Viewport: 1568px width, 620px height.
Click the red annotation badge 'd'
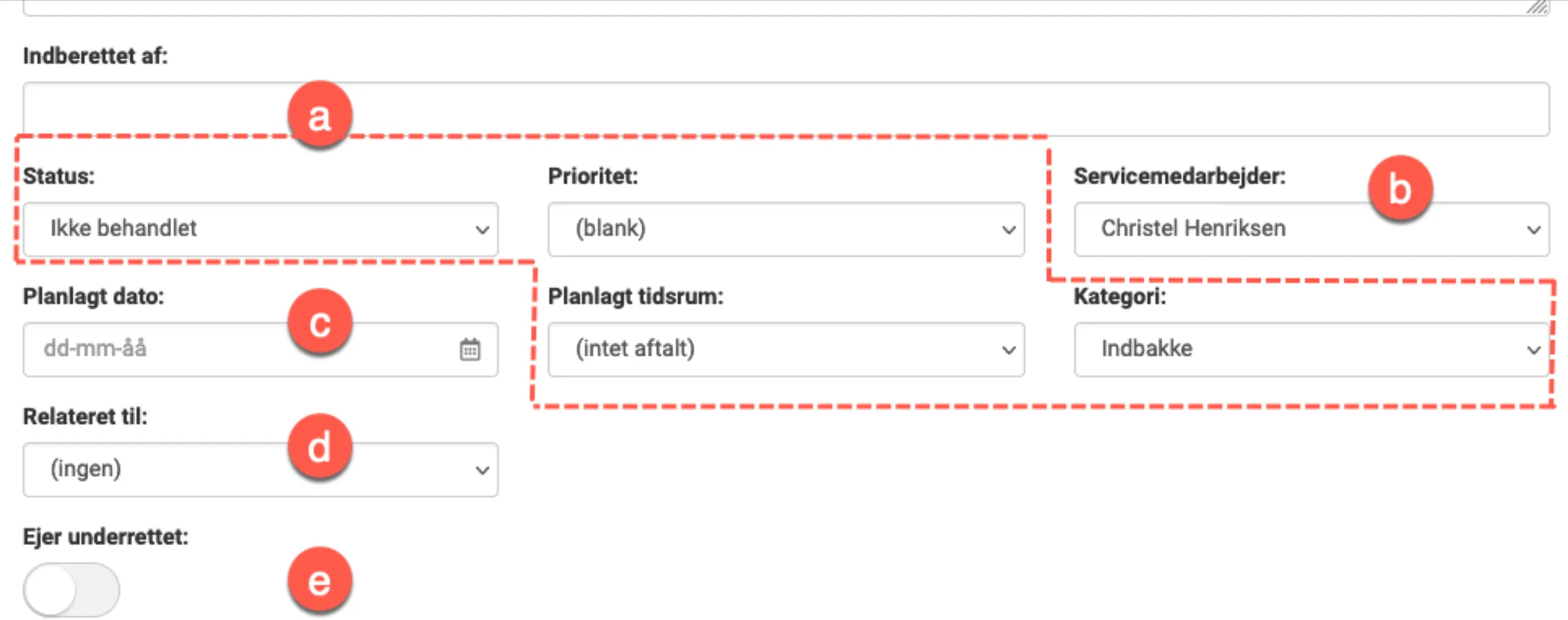(x=320, y=448)
